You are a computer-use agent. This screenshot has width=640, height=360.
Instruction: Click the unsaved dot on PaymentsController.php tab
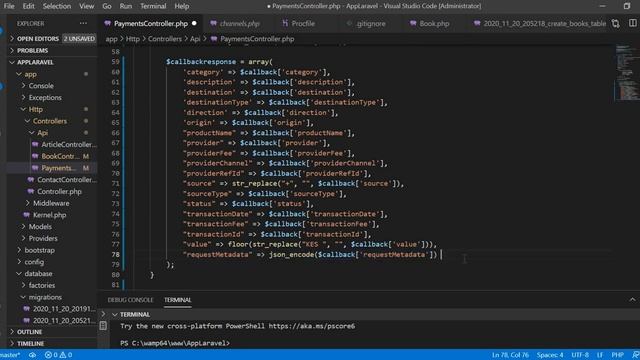194,23
